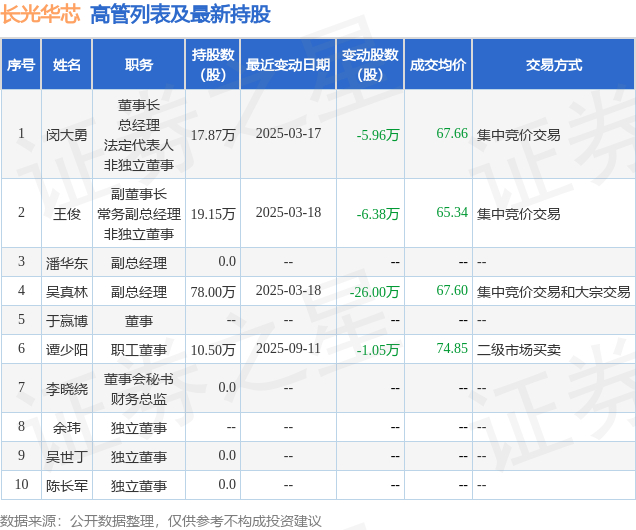This screenshot has width=636, height=530.
Task: Select the 变动股数(股) column header
Action: click(x=370, y=64)
